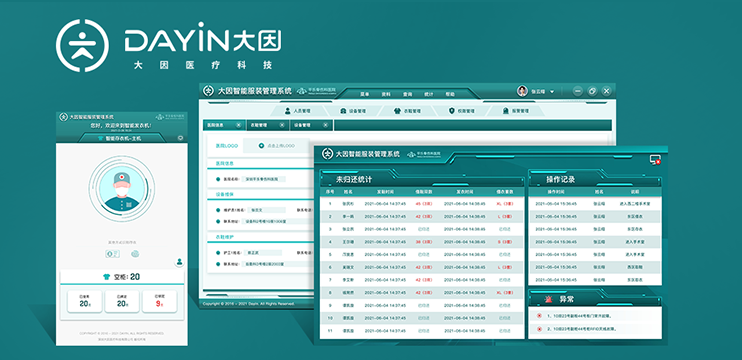Click the location pin icon in the navigation bar
Screen dimensions: 742x360
451,111
